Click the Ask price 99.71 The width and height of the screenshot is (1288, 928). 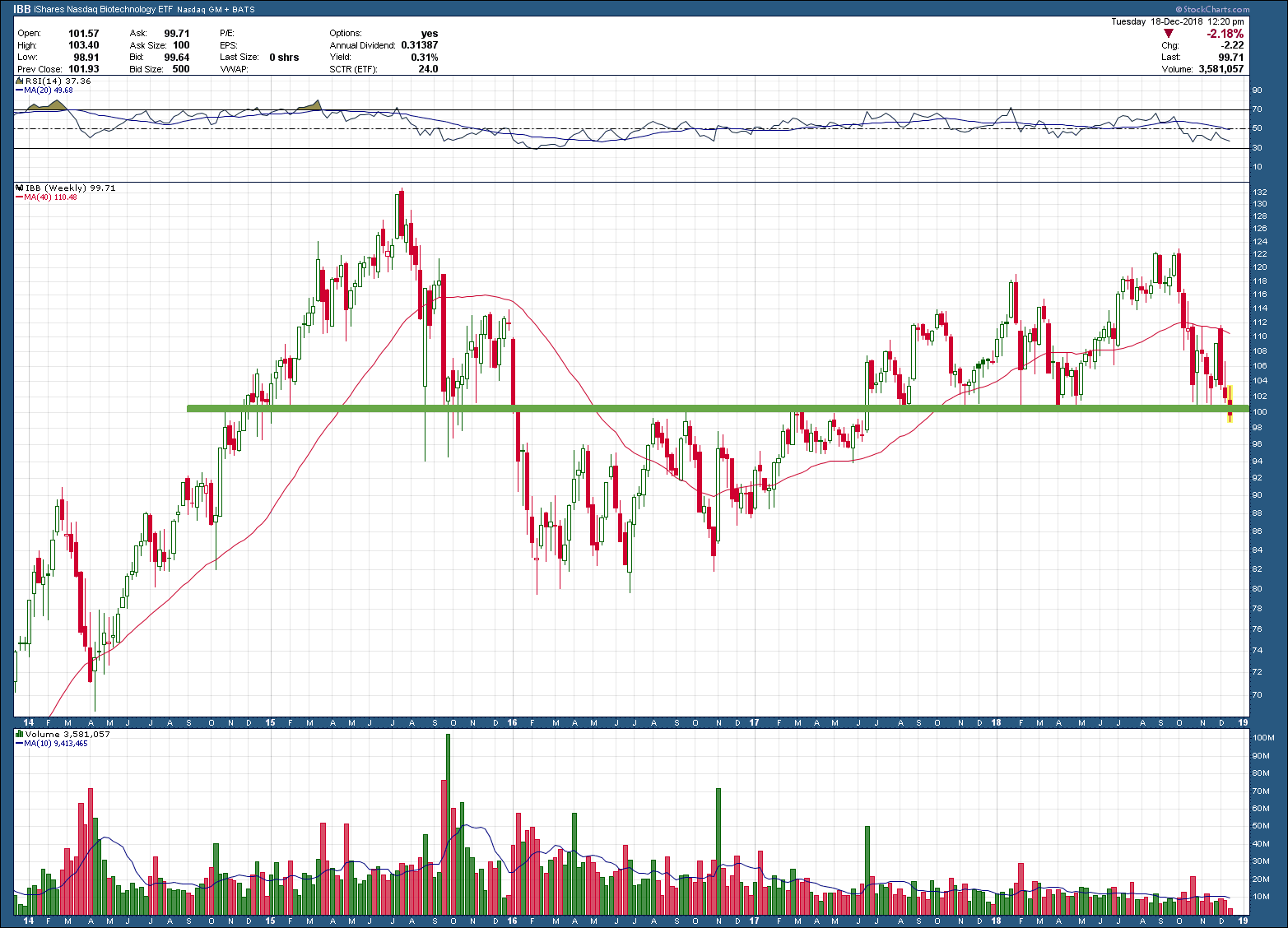pos(177,34)
